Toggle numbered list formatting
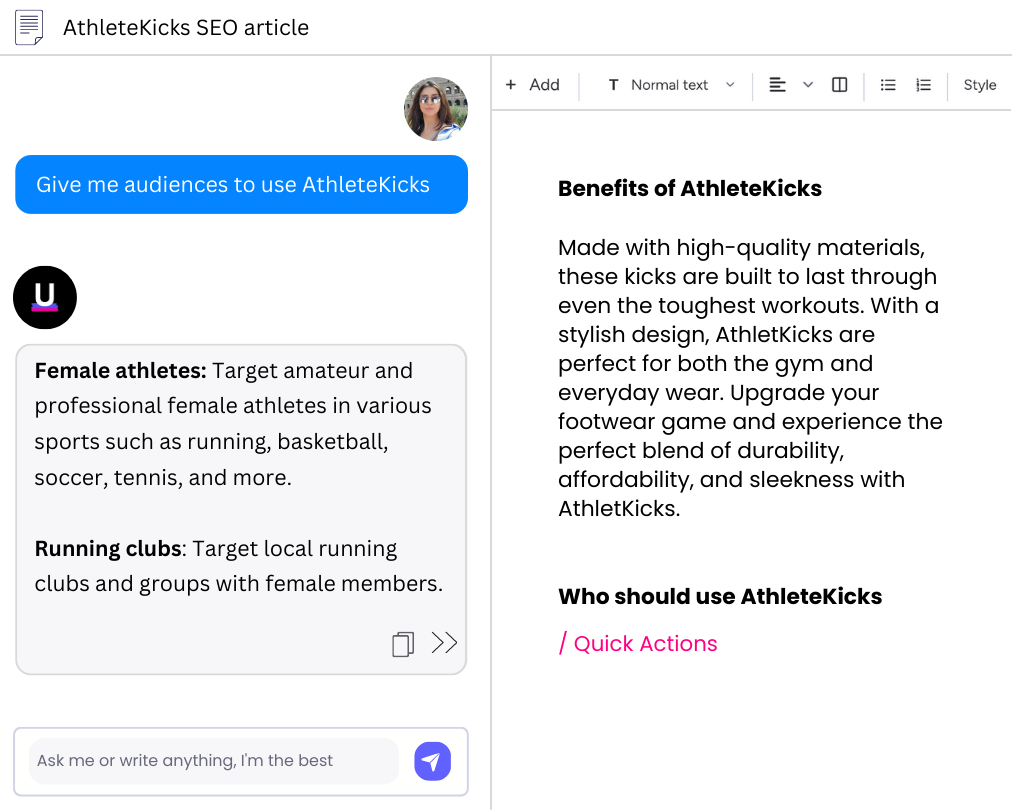Image resolution: width=1012 pixels, height=810 pixels. pos(924,85)
